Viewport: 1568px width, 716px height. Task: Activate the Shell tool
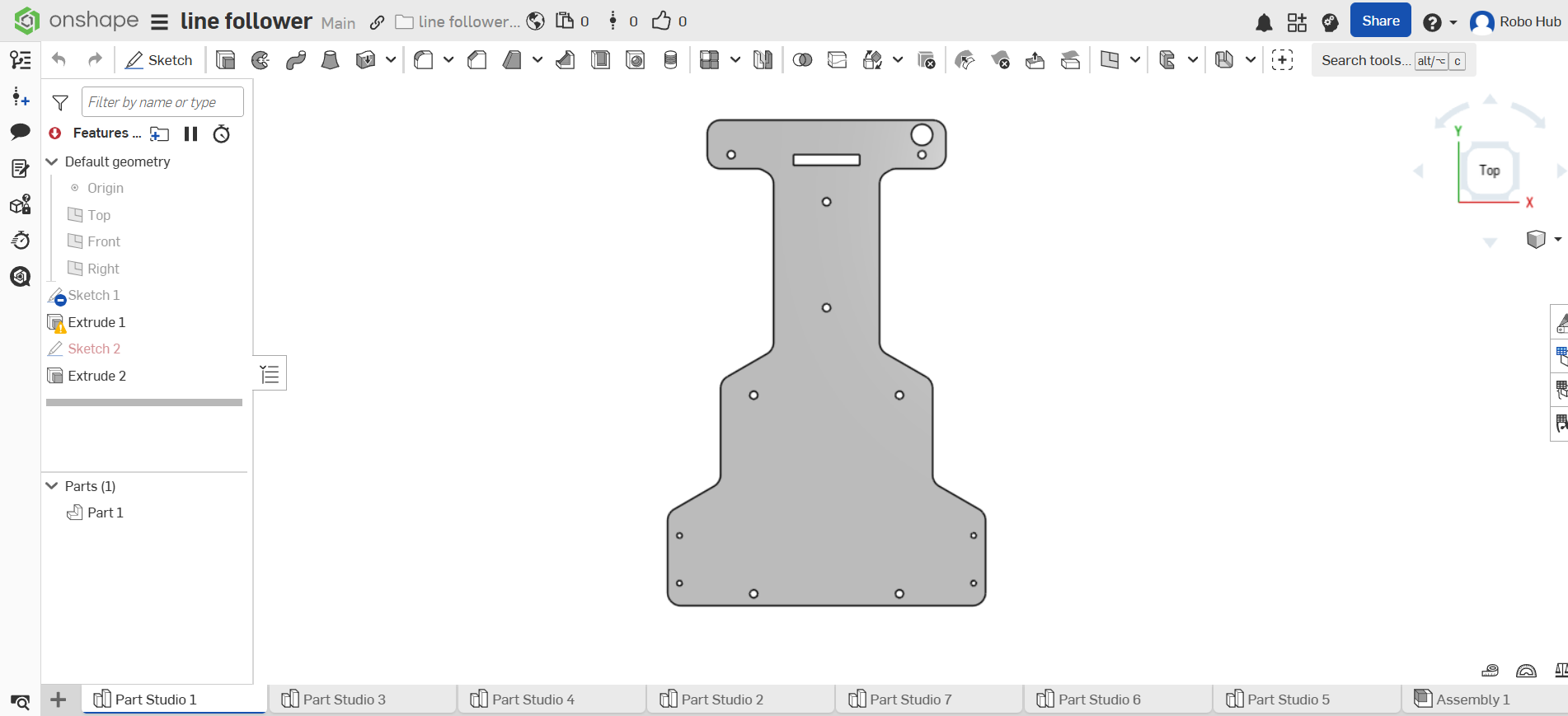tap(600, 60)
